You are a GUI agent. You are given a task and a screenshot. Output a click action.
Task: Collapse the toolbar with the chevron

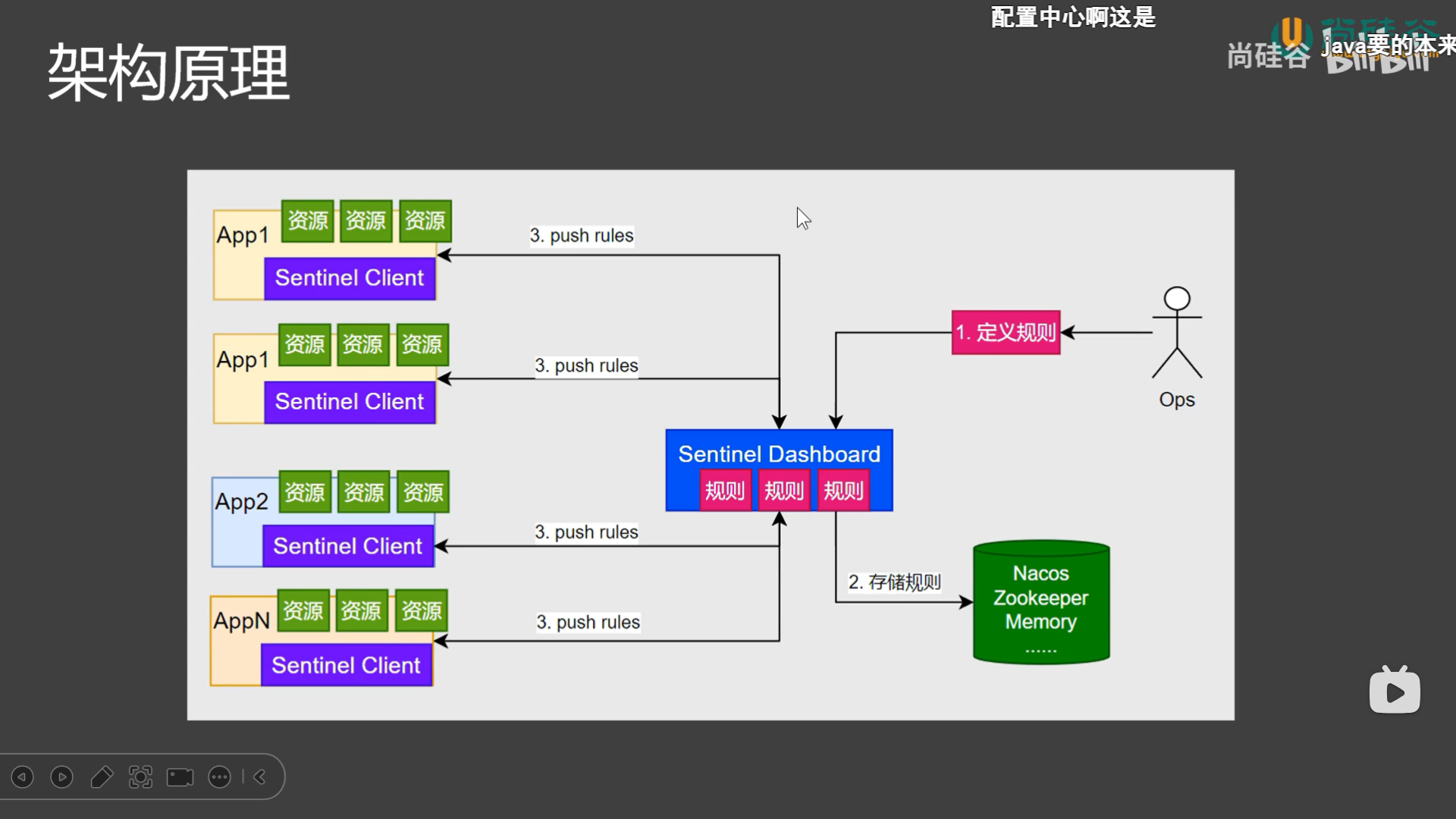tap(258, 777)
